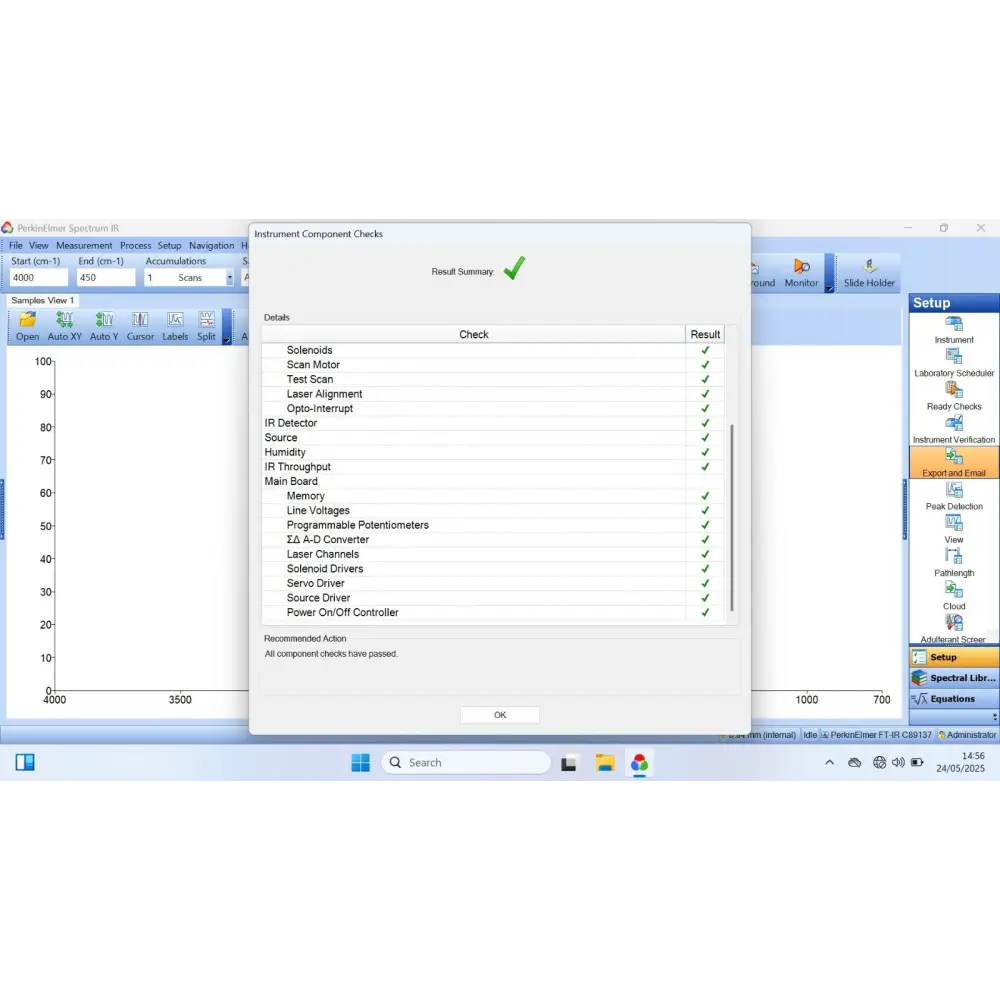Image resolution: width=1000 pixels, height=1000 pixels.
Task: Open a file with the Open icon
Action: coord(27,327)
